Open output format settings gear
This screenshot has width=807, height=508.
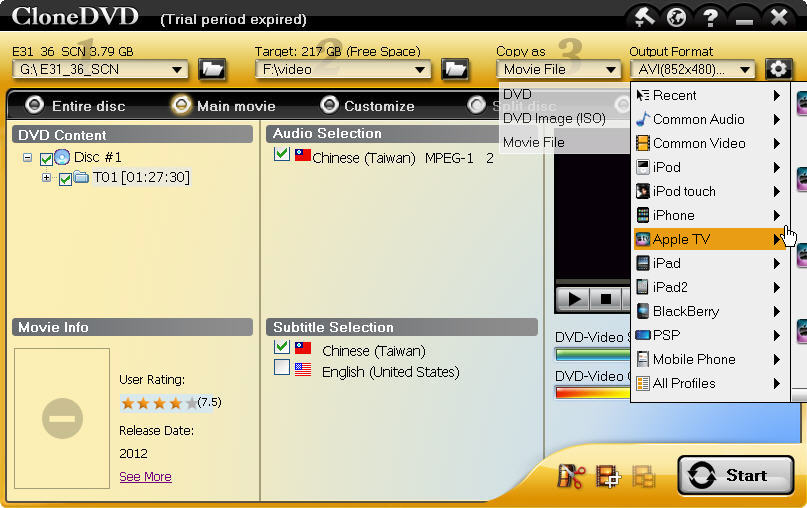[x=778, y=69]
